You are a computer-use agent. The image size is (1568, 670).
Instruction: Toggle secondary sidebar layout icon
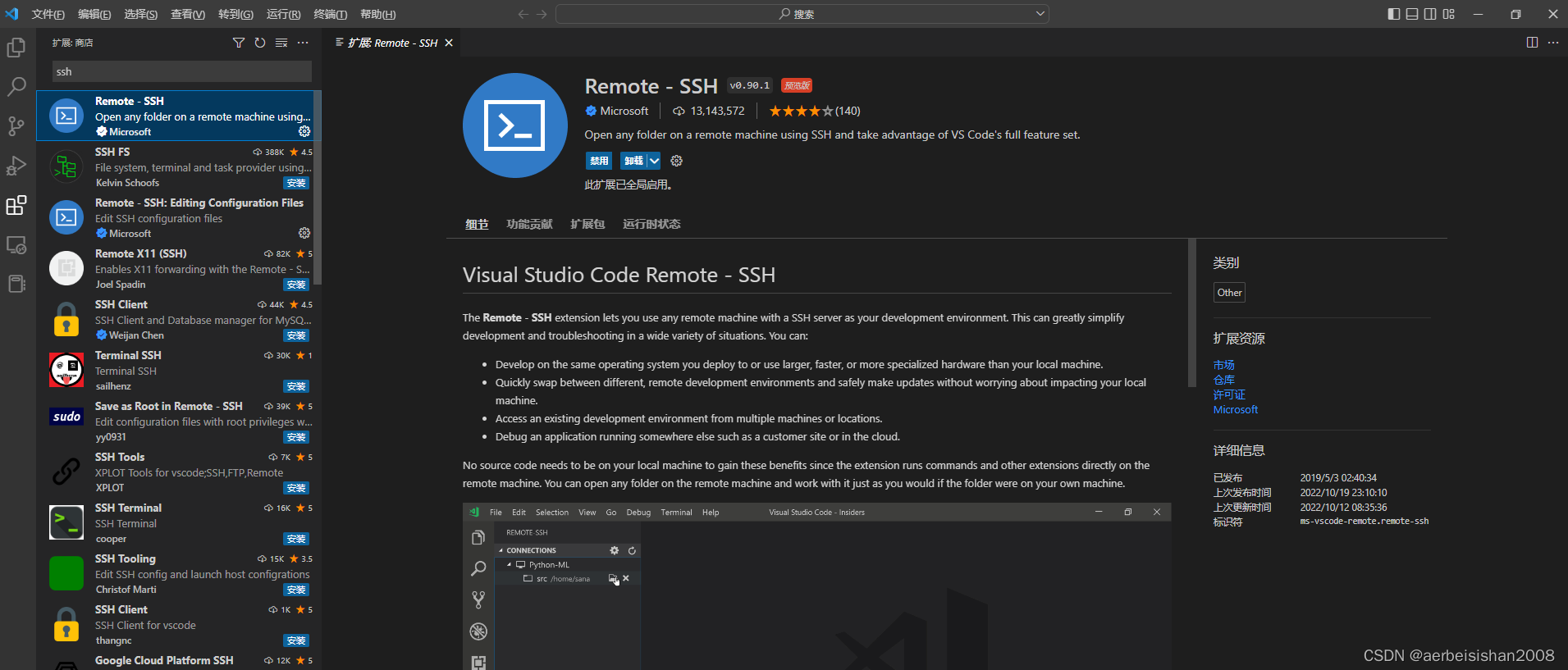[x=1430, y=14]
